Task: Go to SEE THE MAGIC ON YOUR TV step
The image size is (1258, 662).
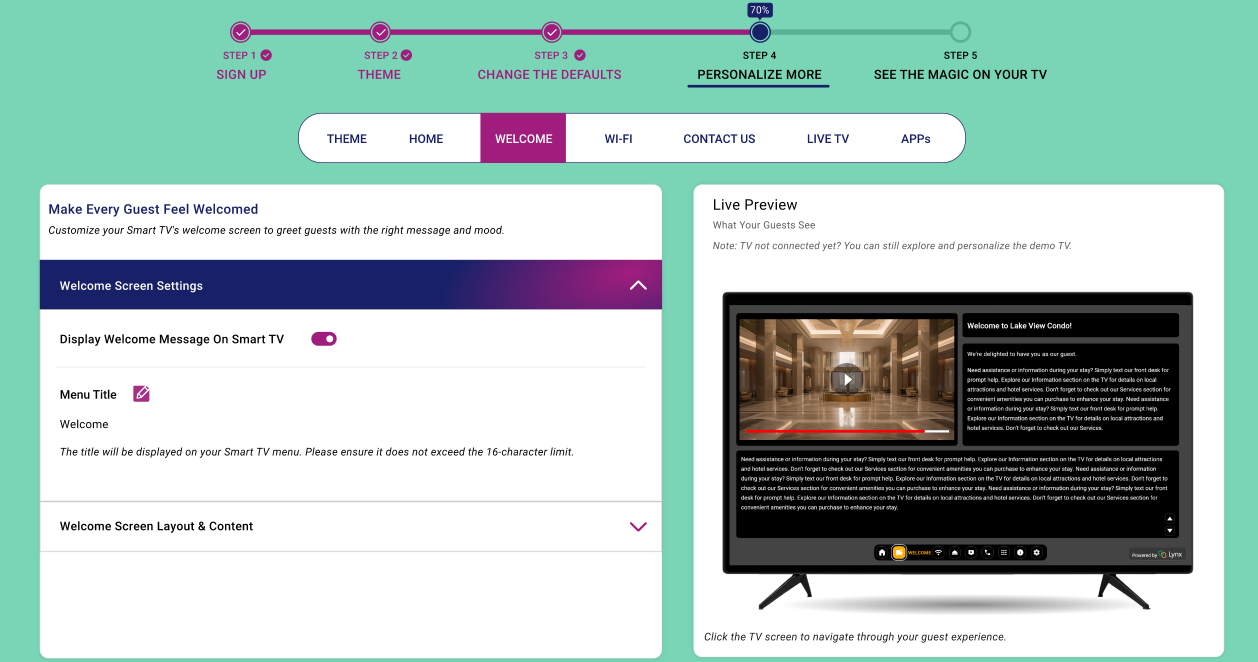Action: [x=960, y=74]
